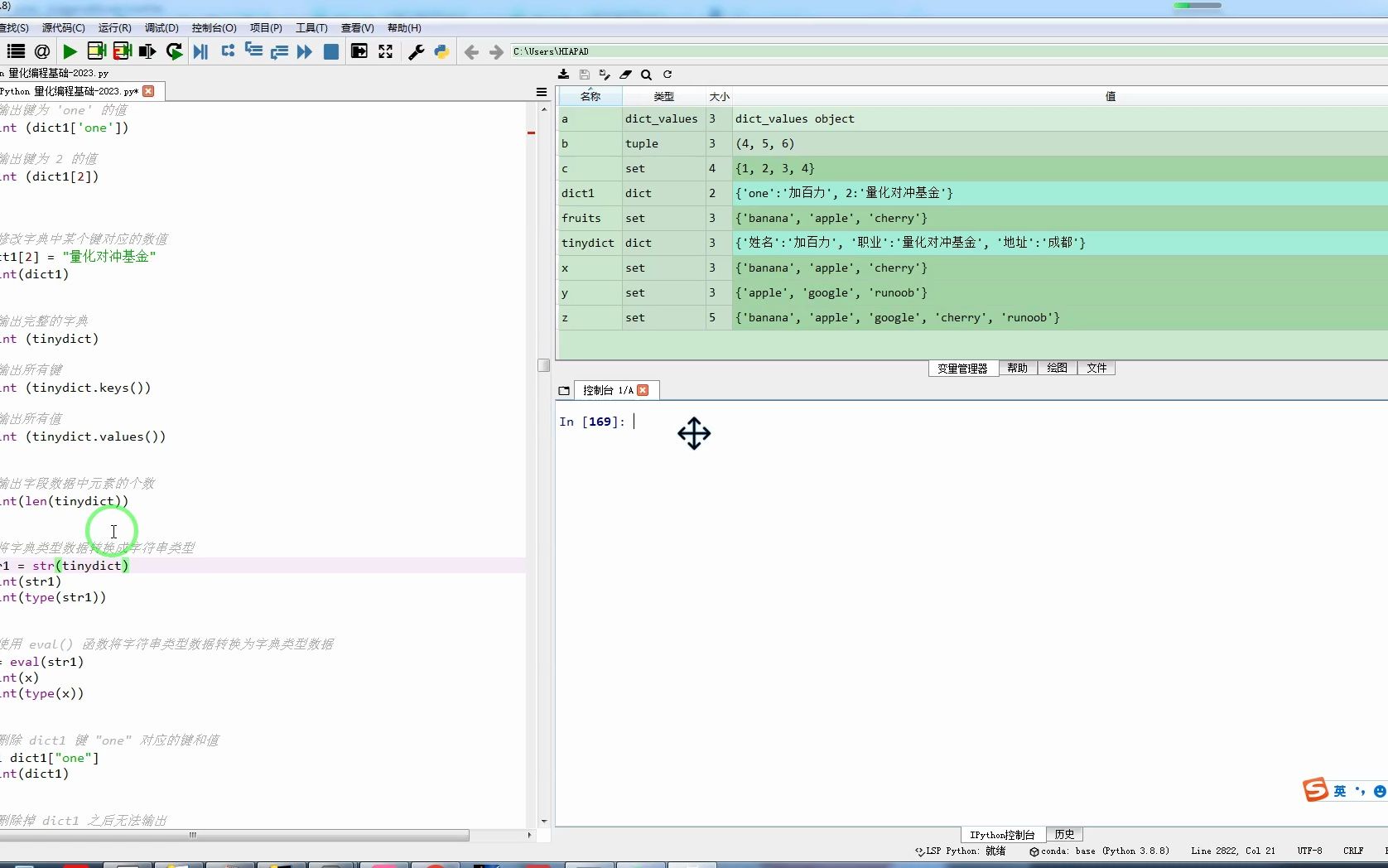Open the 项目(P) menu

coord(266,28)
